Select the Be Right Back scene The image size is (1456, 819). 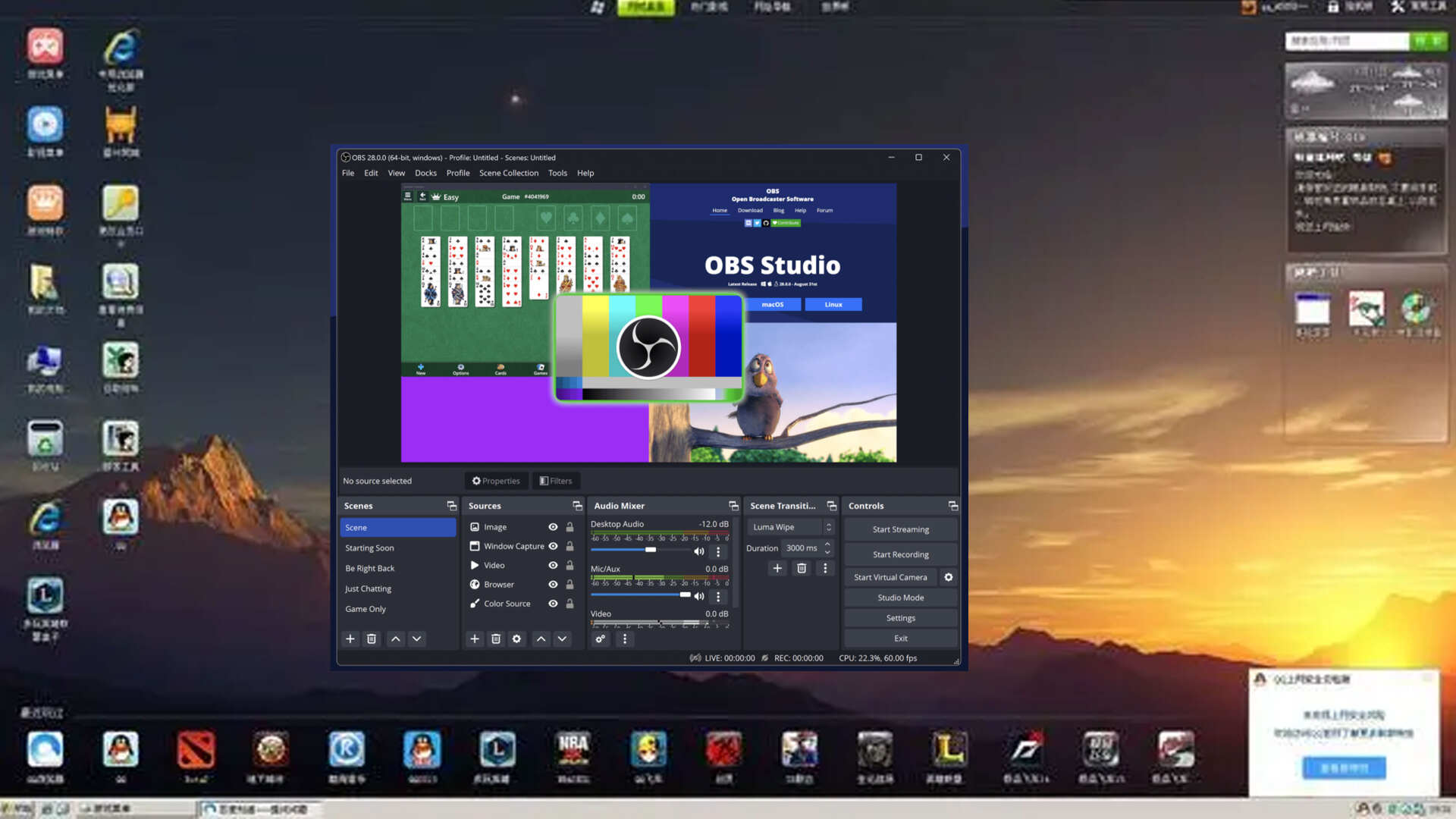(x=398, y=568)
